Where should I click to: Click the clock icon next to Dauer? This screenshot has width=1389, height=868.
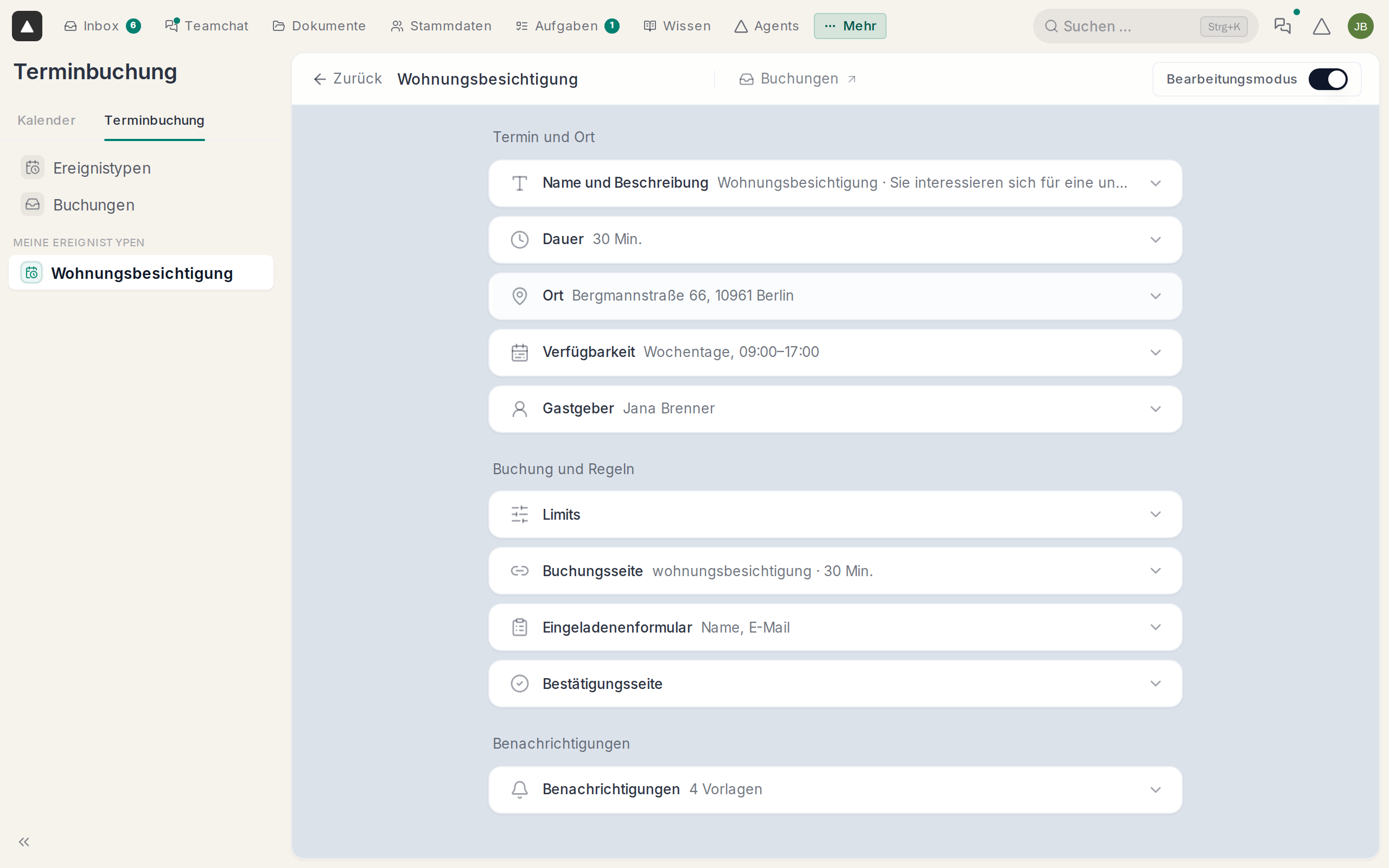519,239
